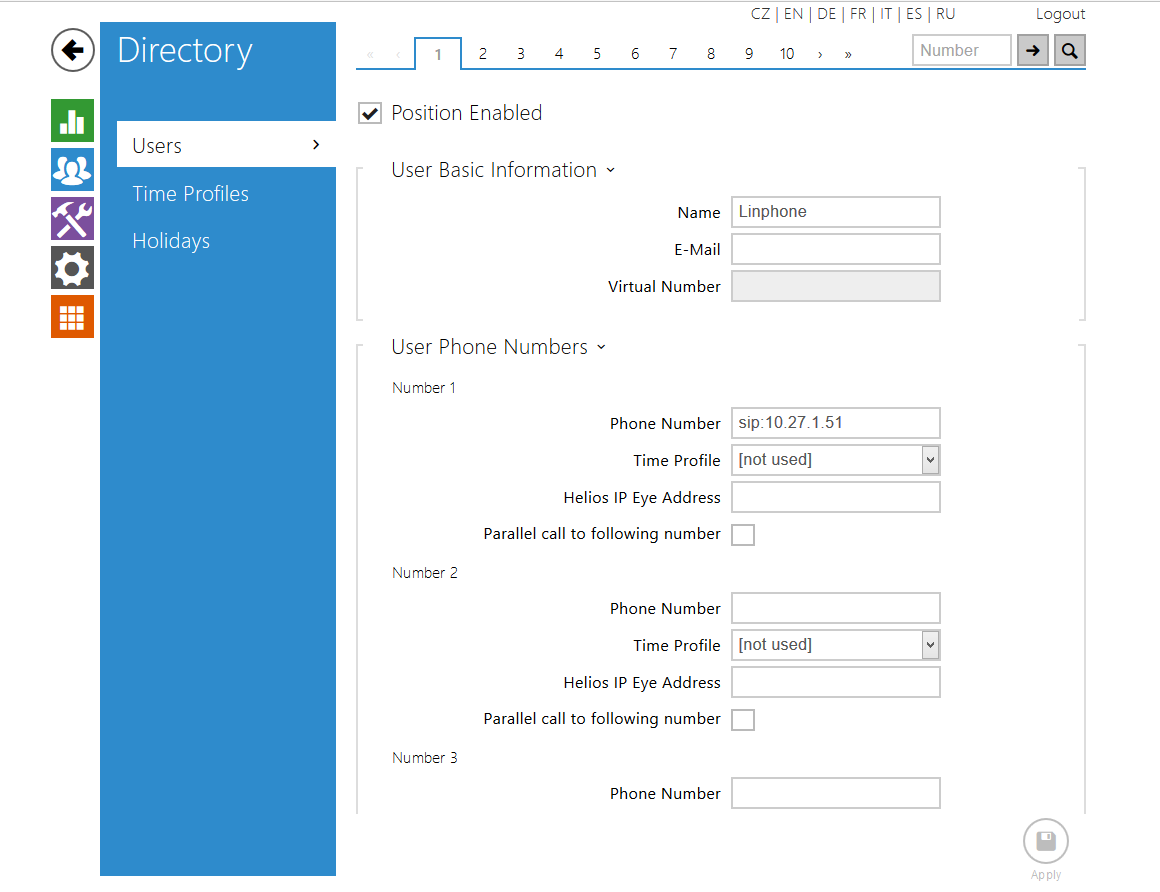Open the orange System grid icon
Viewport: 1160px width, 892px height.
[73, 316]
